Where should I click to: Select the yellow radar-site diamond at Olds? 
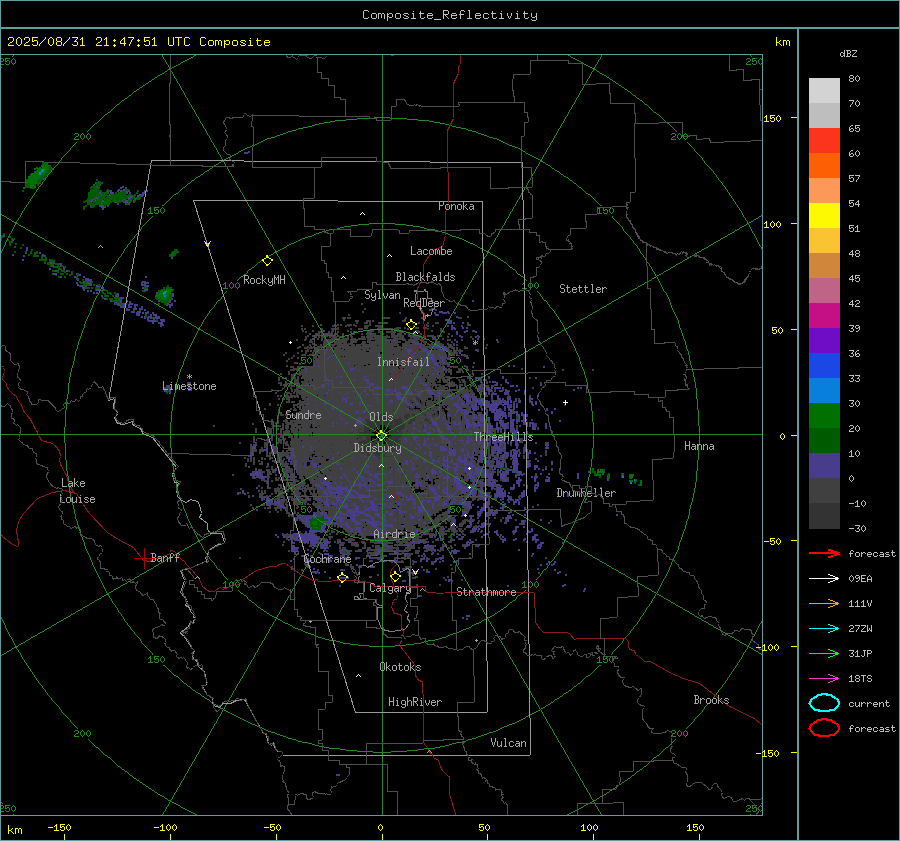click(382, 436)
